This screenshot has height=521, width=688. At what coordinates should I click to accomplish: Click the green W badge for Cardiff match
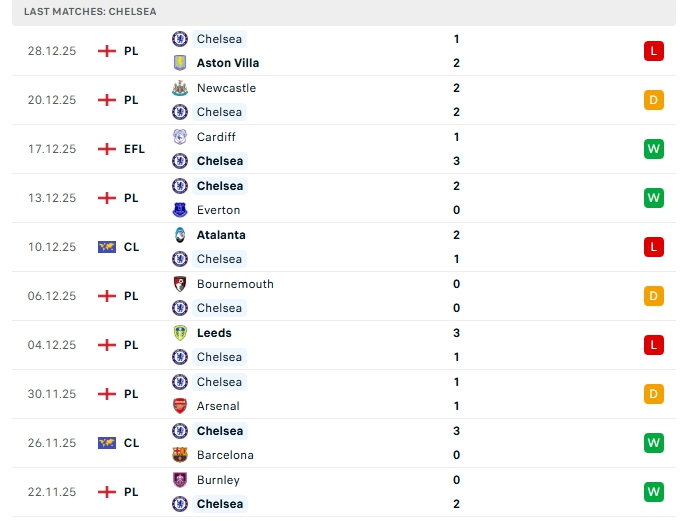[654, 149]
